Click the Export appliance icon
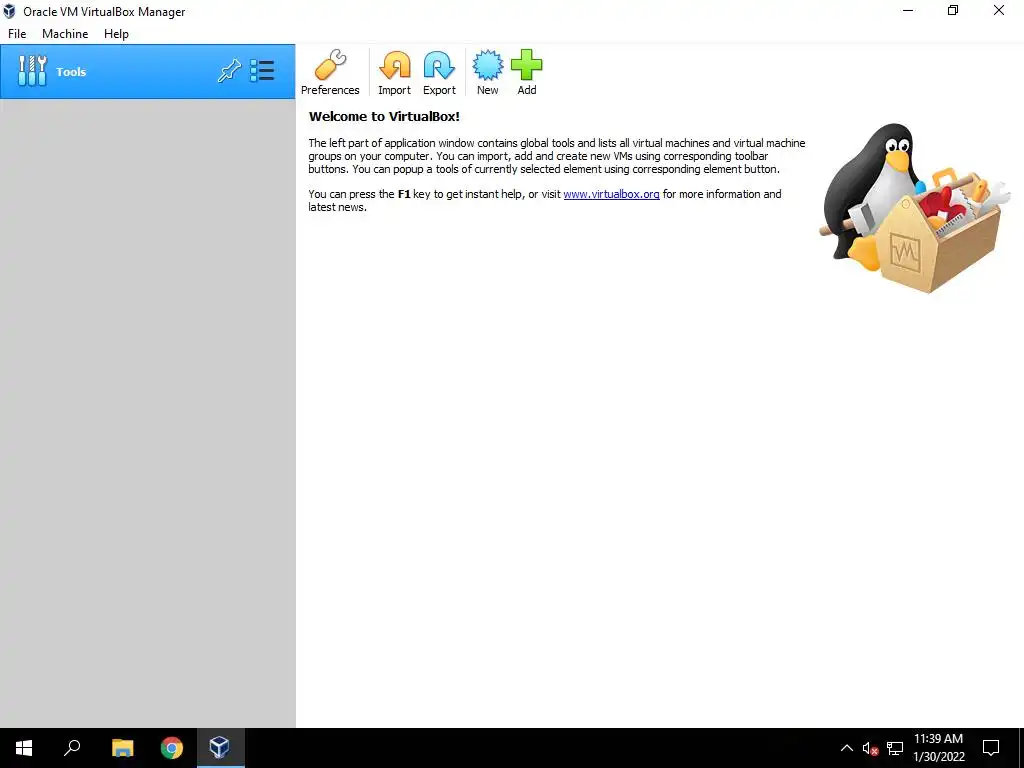This screenshot has width=1024, height=768. (439, 72)
